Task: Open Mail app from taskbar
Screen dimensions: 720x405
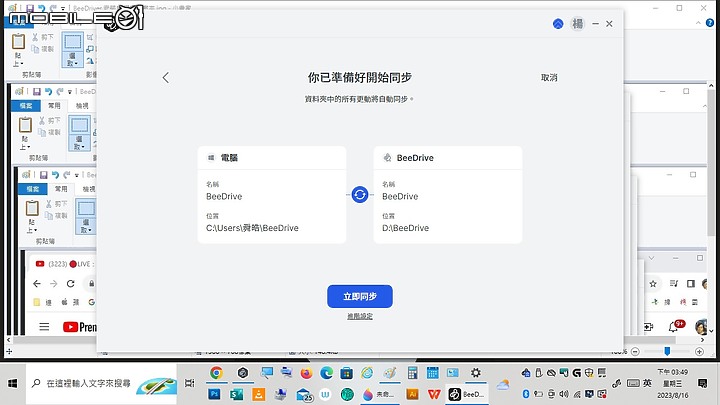Action: click(304, 394)
